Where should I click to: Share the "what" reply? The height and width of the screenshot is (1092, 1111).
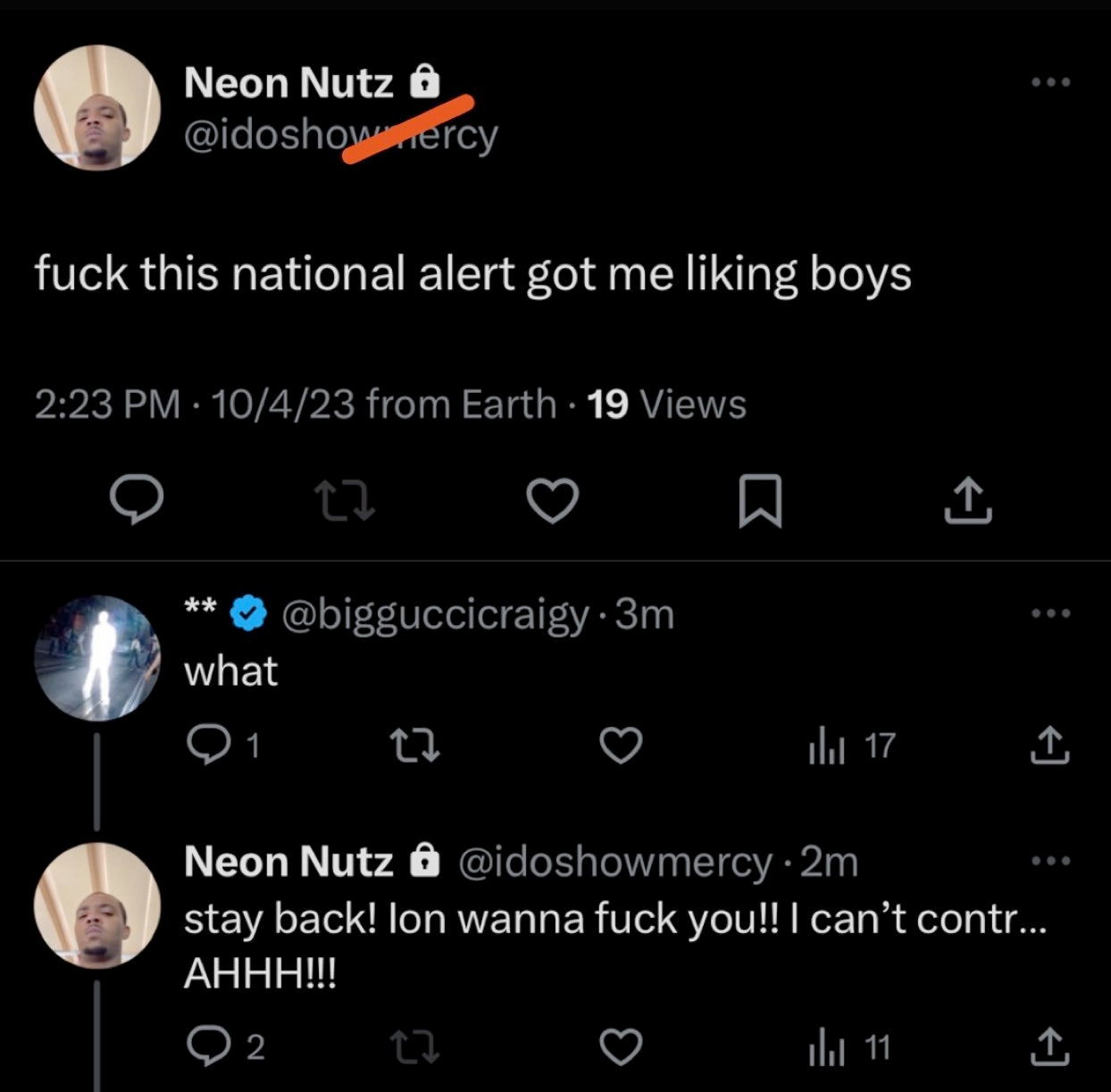1050,746
